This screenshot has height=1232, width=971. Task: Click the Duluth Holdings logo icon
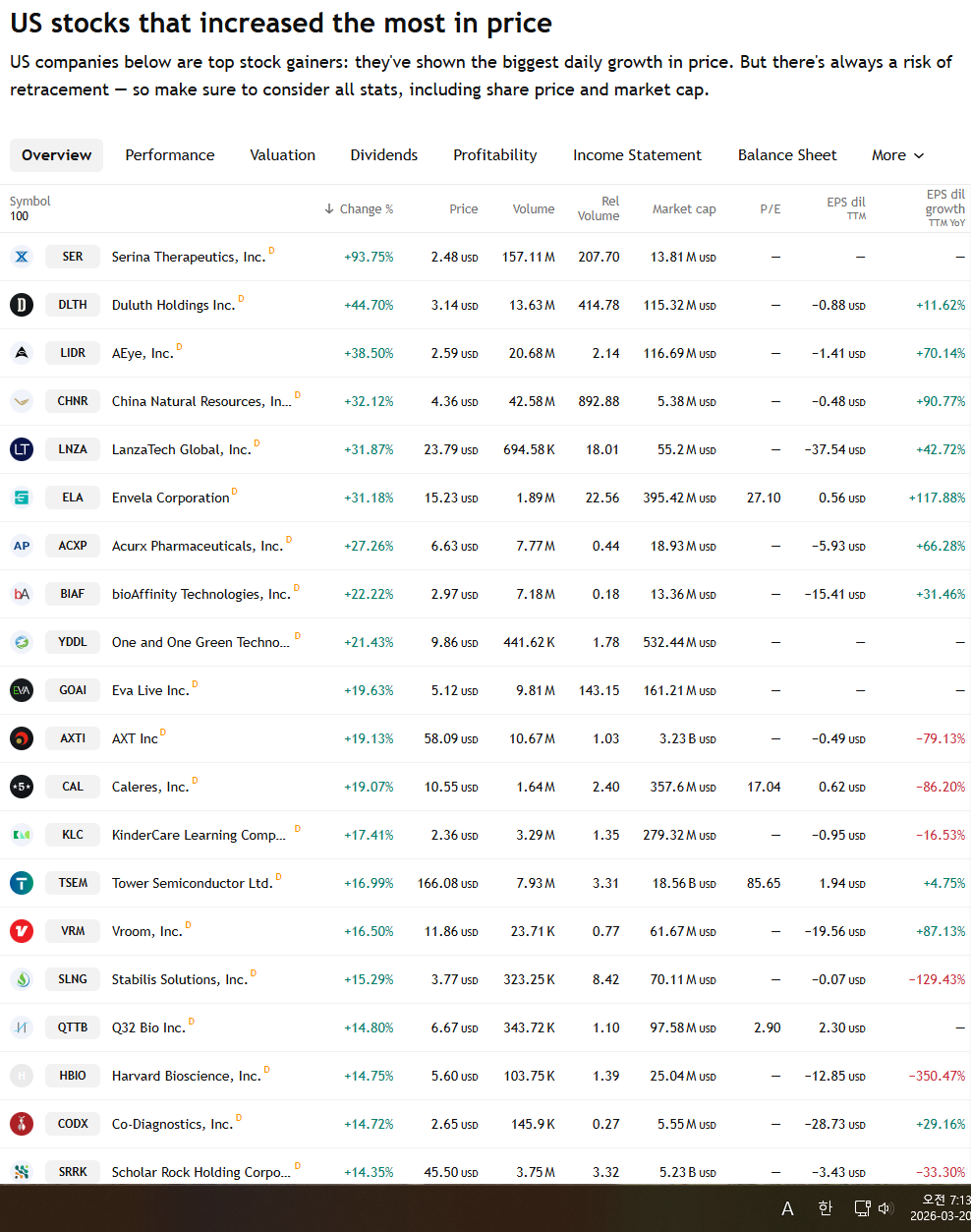point(22,305)
